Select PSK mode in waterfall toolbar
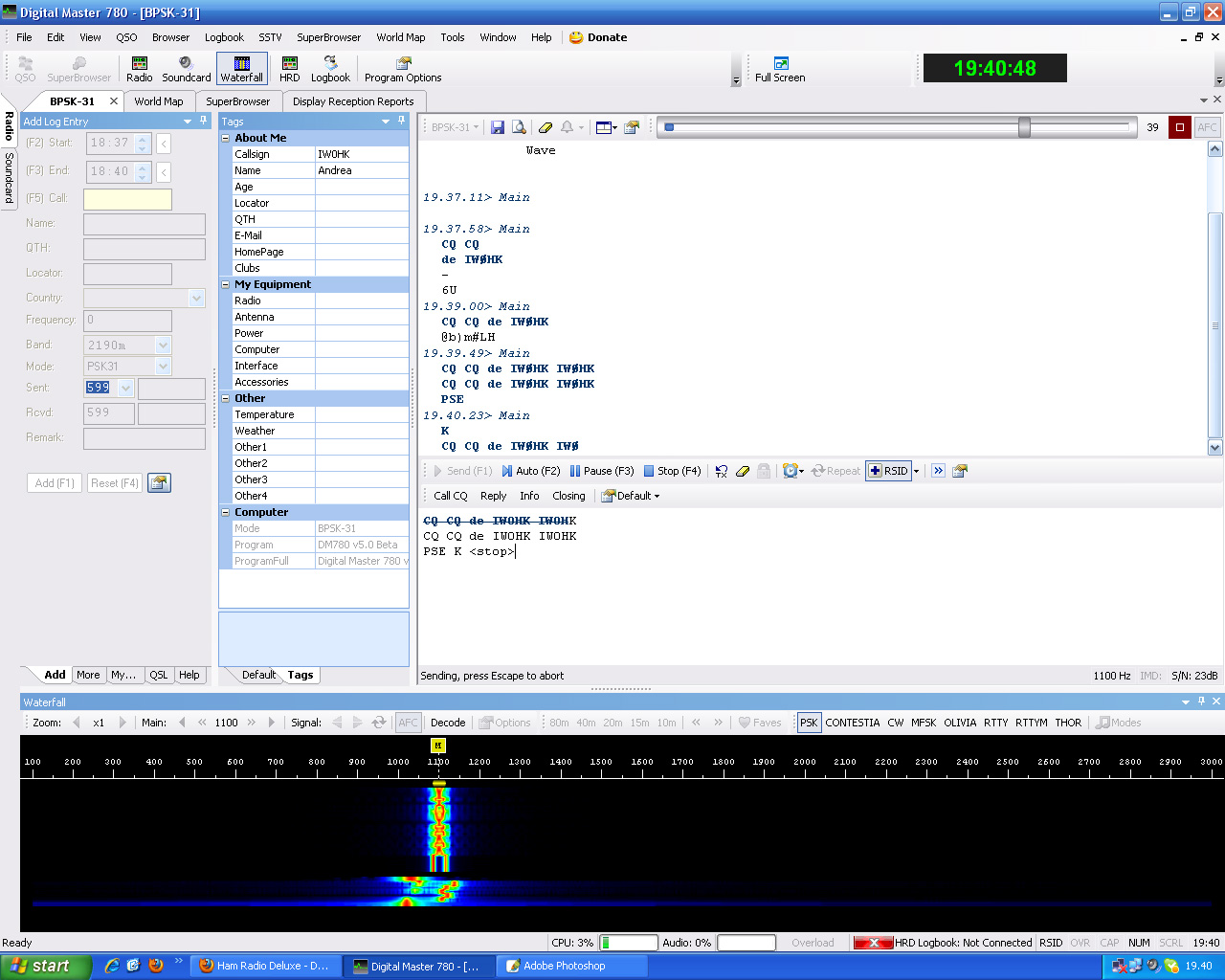This screenshot has width=1225, height=980. click(x=809, y=723)
